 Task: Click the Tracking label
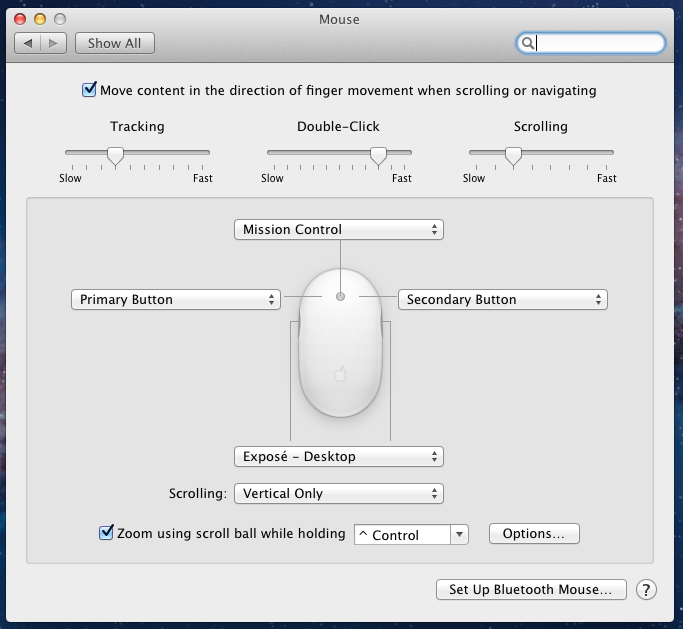click(x=137, y=126)
